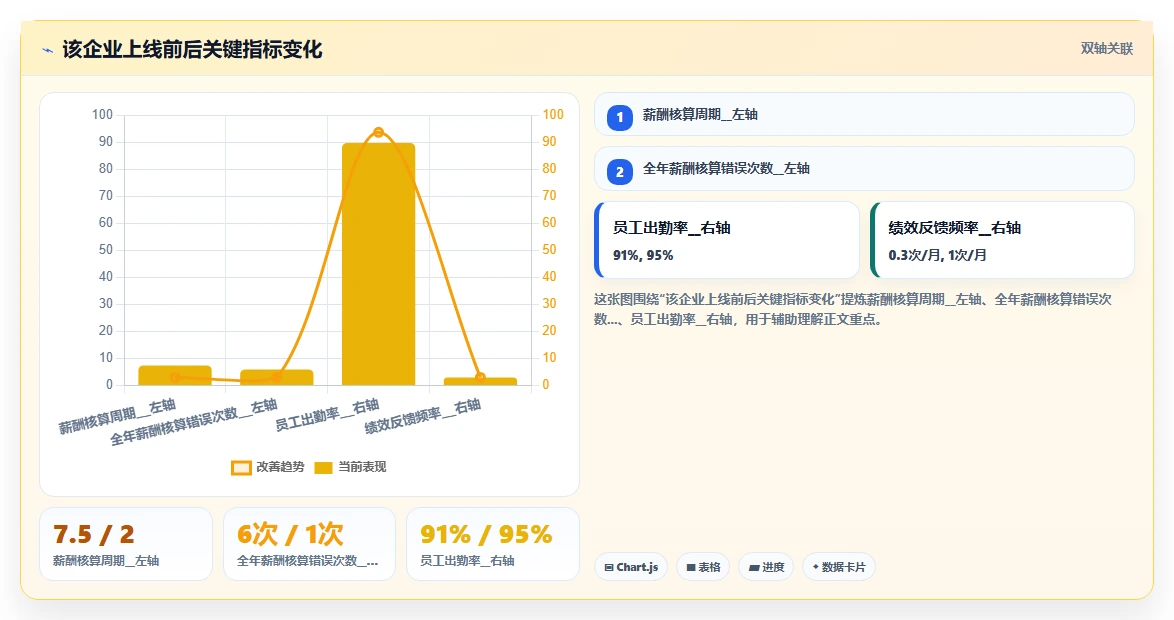
Task: Click x-axis label 绩效反馈频率__右轴
Action: coord(422,416)
